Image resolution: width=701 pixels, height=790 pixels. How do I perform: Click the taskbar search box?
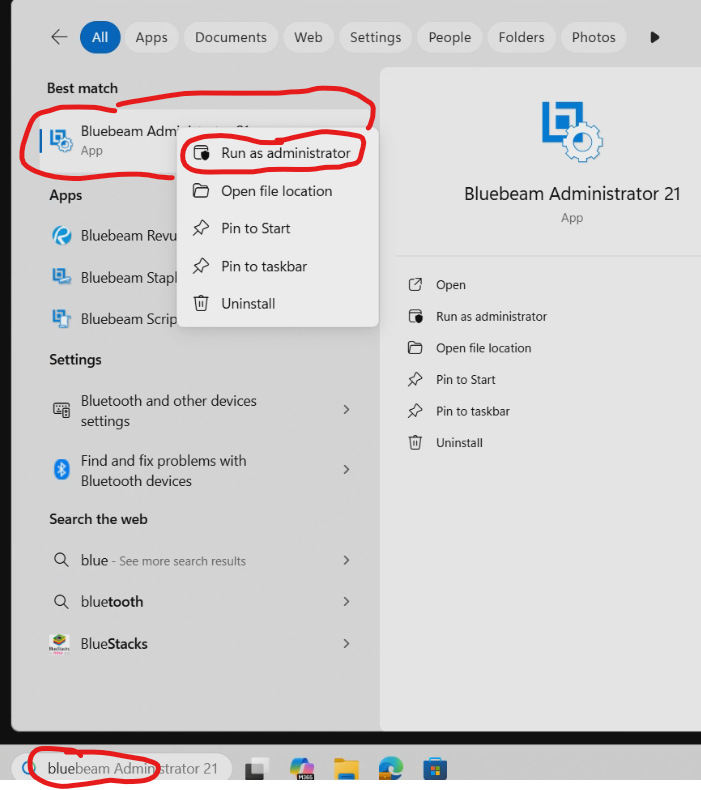(121, 768)
